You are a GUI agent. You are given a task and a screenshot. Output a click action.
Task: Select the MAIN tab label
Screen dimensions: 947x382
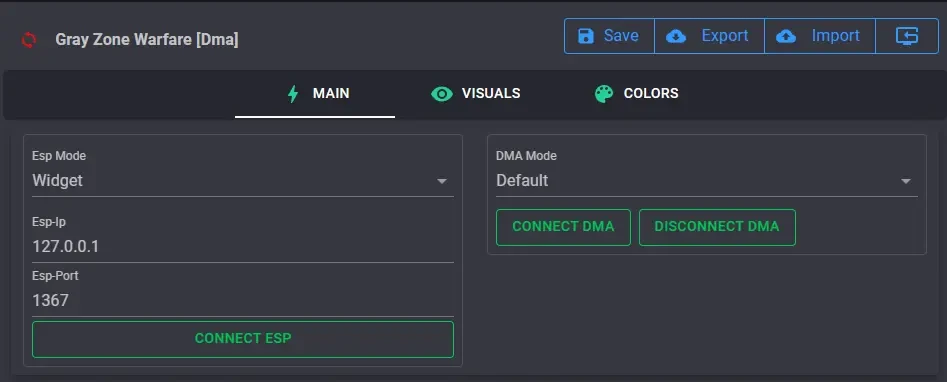(331, 94)
